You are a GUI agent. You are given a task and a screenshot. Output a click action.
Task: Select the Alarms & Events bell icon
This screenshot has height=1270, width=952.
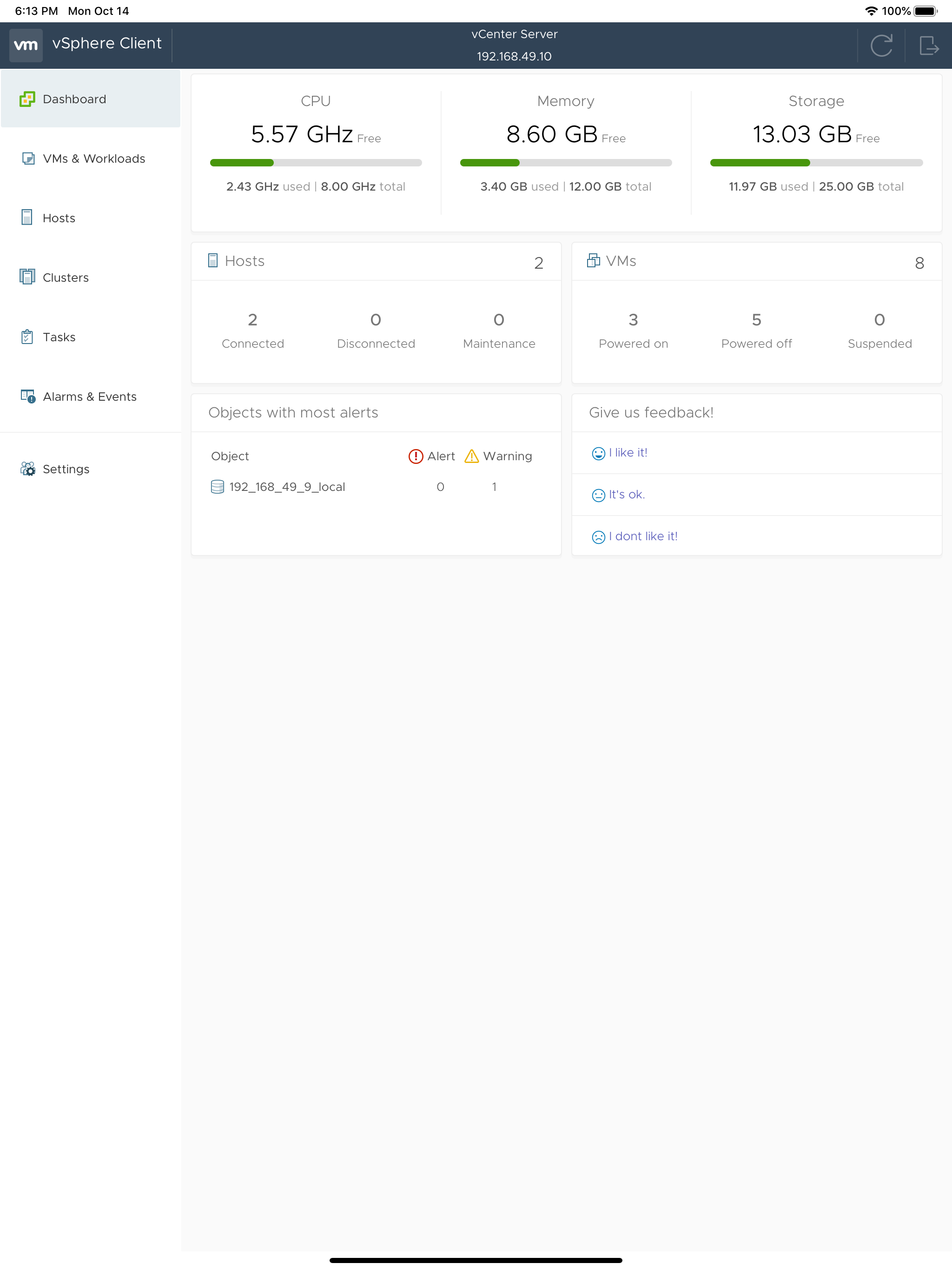(x=27, y=396)
